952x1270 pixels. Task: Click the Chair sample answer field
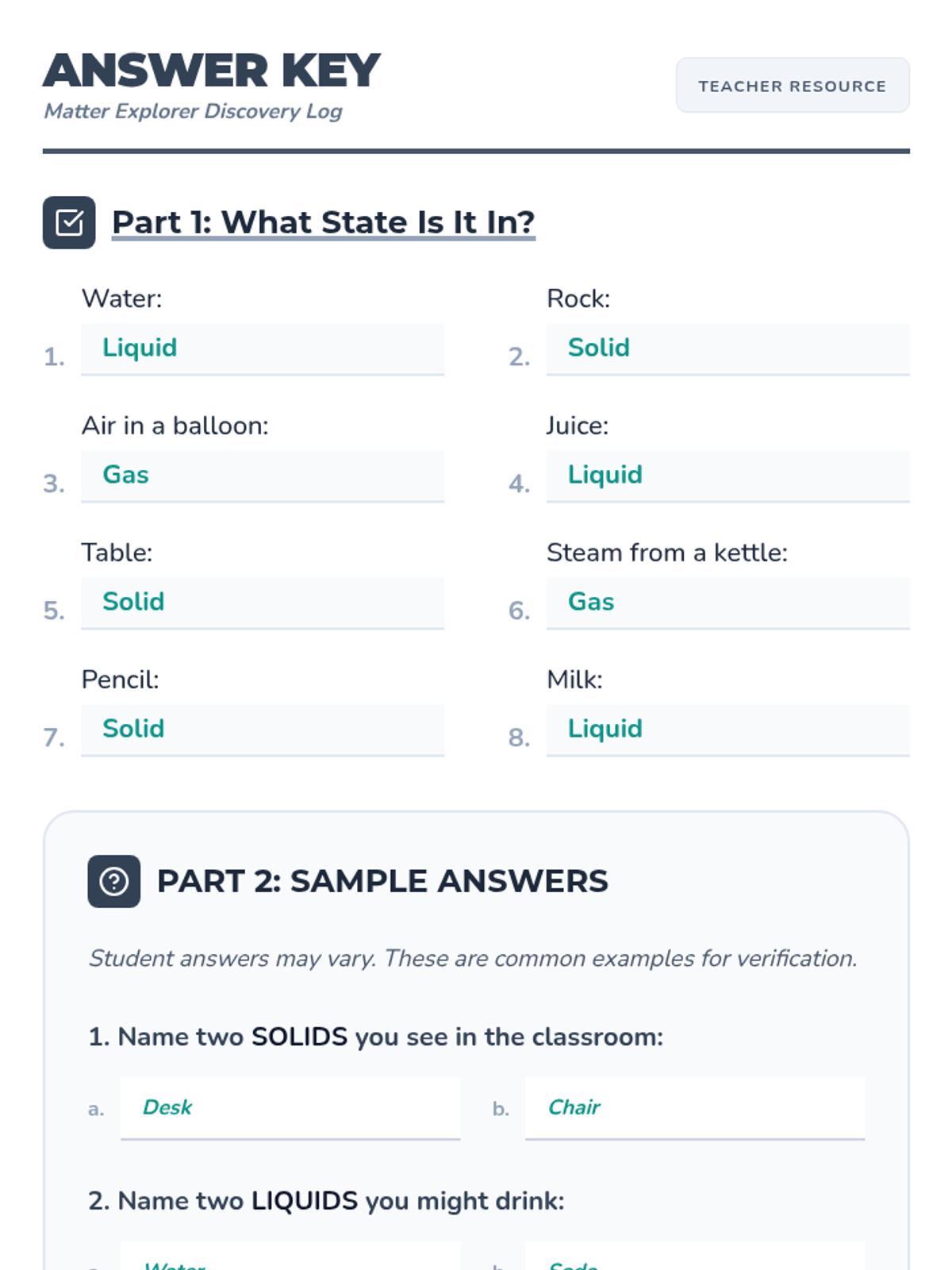(x=694, y=1108)
